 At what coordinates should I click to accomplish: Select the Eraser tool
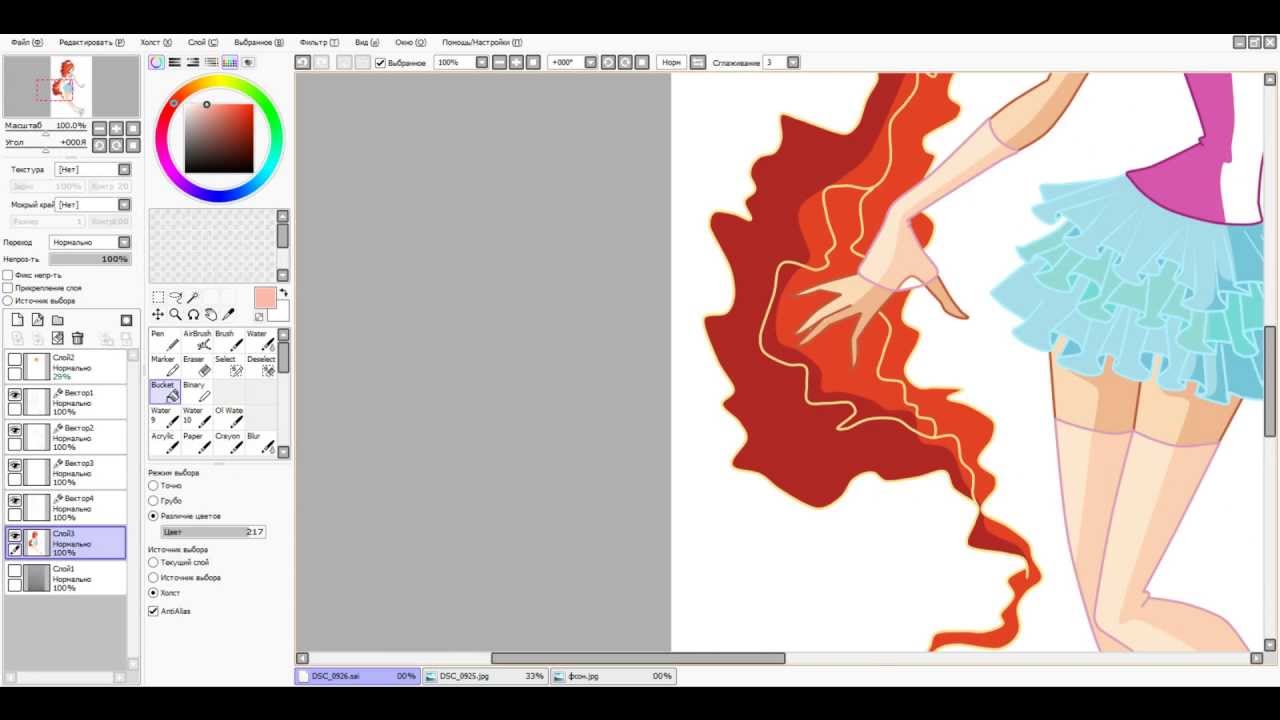click(x=197, y=365)
